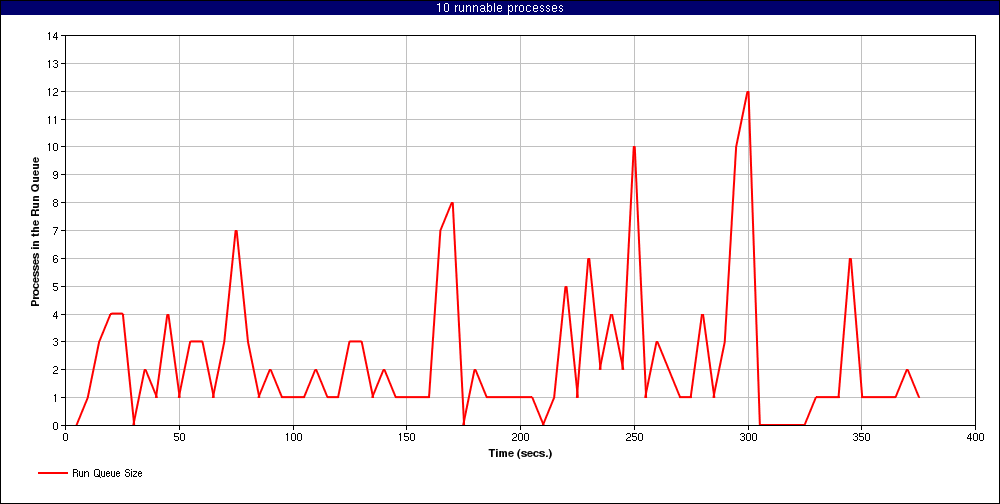Click y-axis tick label '10'
Image resolution: width=1000 pixels, height=504 pixels.
(52, 147)
